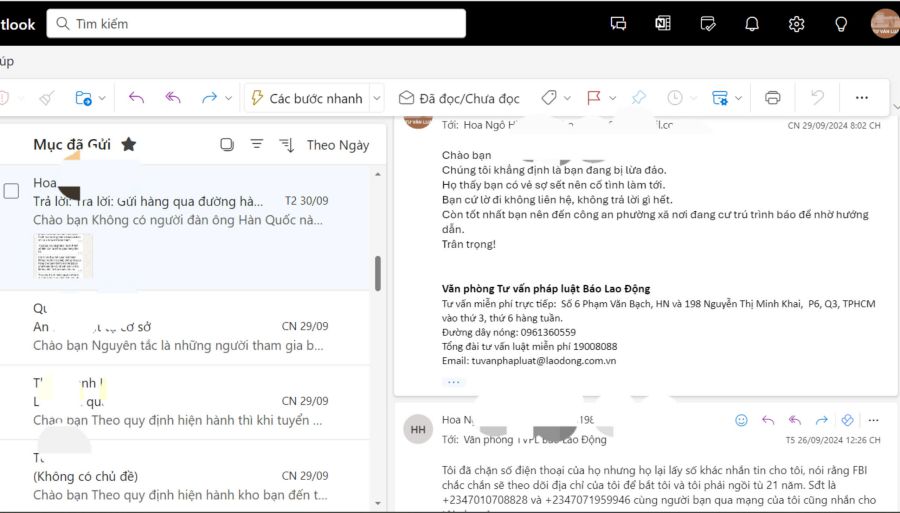Open the toolbar more options ellipsis

[862, 98]
